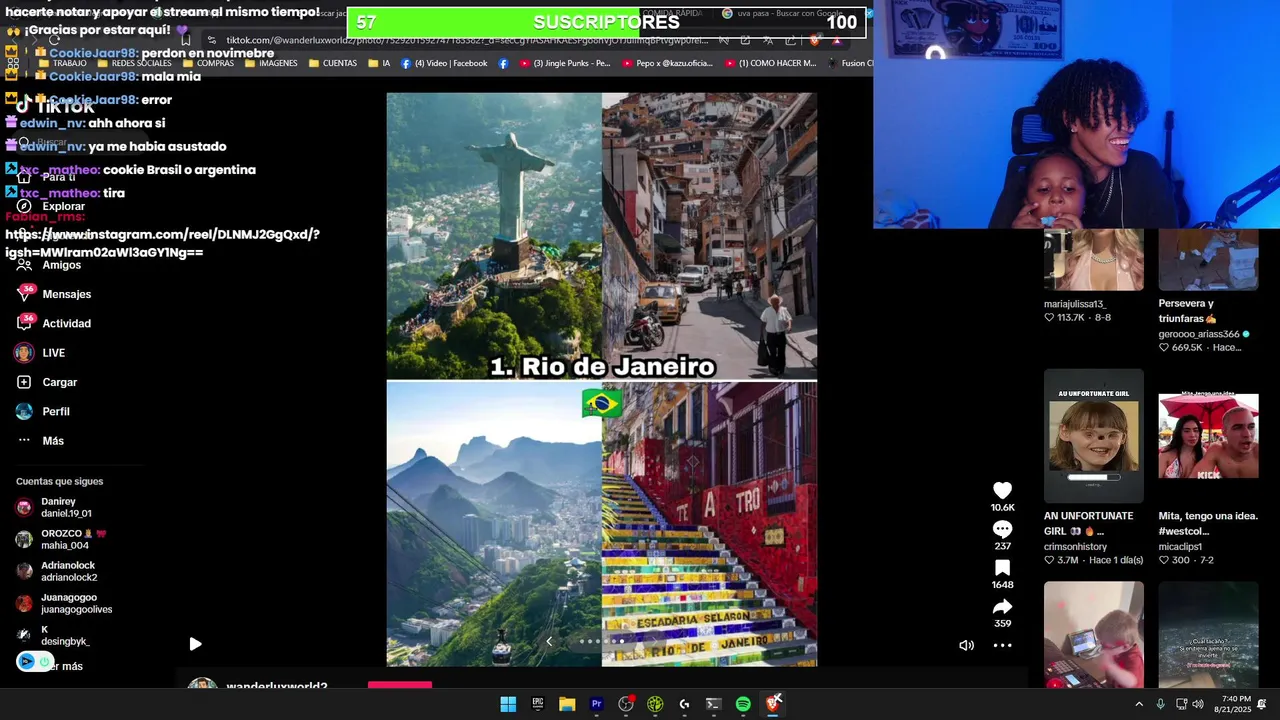Save post using the bookmark icon
This screenshot has height=720, width=1280.
1002,568
